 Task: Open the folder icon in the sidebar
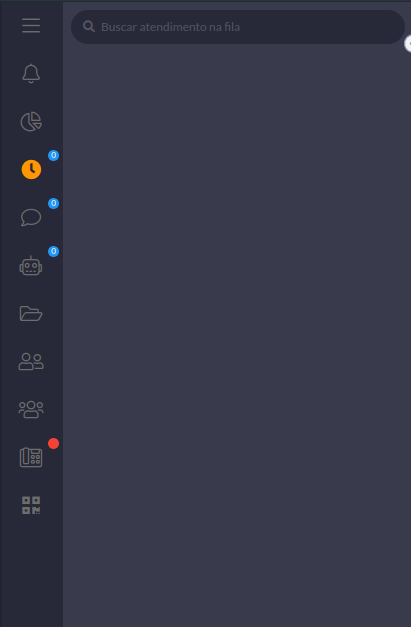click(x=31, y=314)
